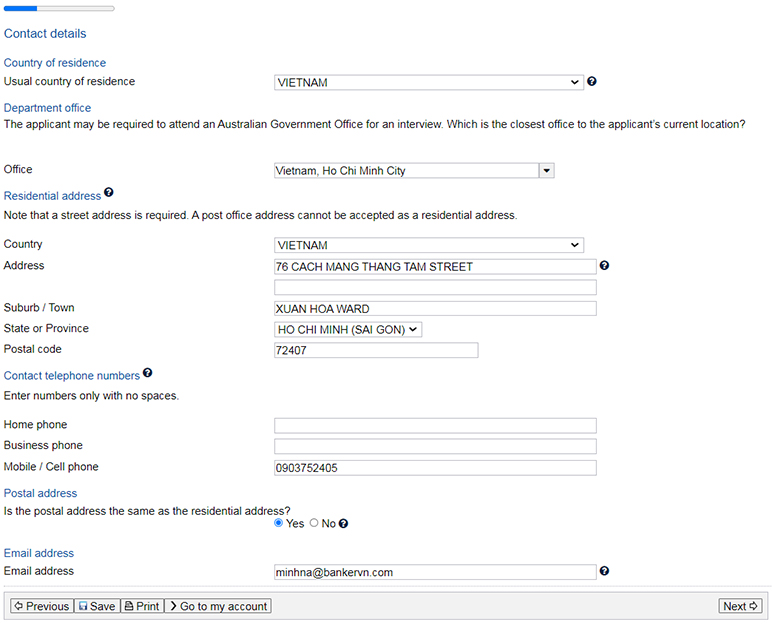Screen dimensions: 772x625
Task: Open residential address Country dropdown
Action: (428, 245)
